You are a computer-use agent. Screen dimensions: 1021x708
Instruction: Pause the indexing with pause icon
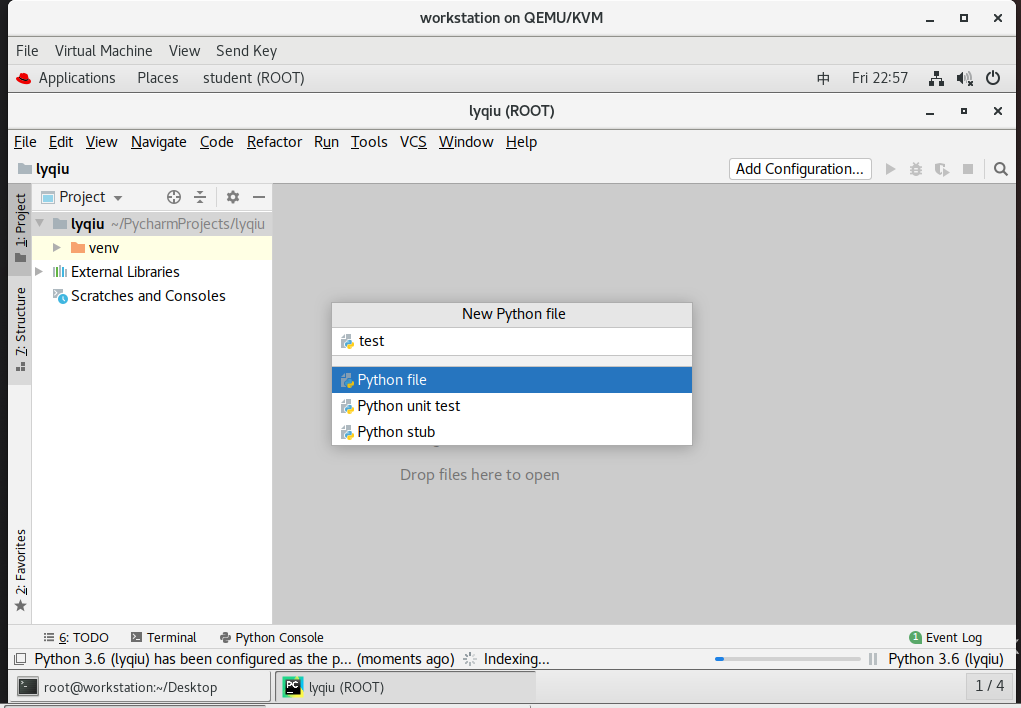[873, 659]
